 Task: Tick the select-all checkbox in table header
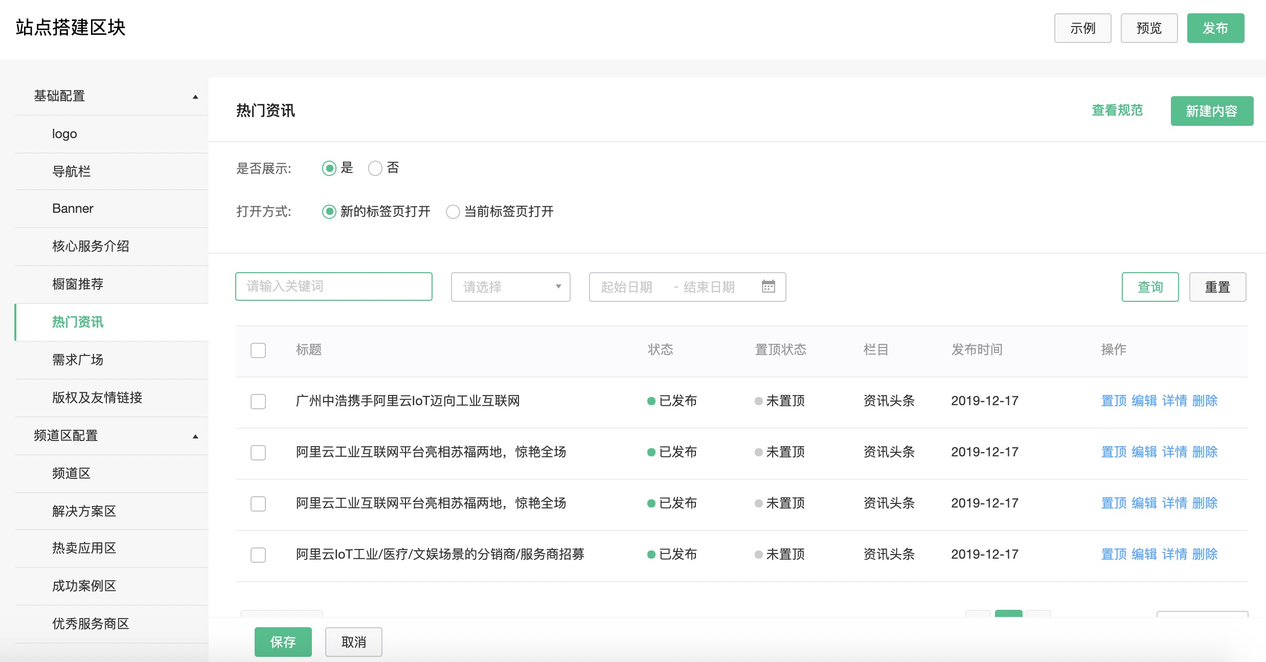pyautogui.click(x=258, y=350)
